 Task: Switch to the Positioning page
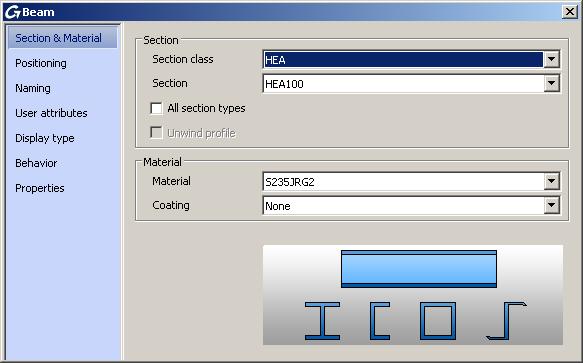click(41, 63)
